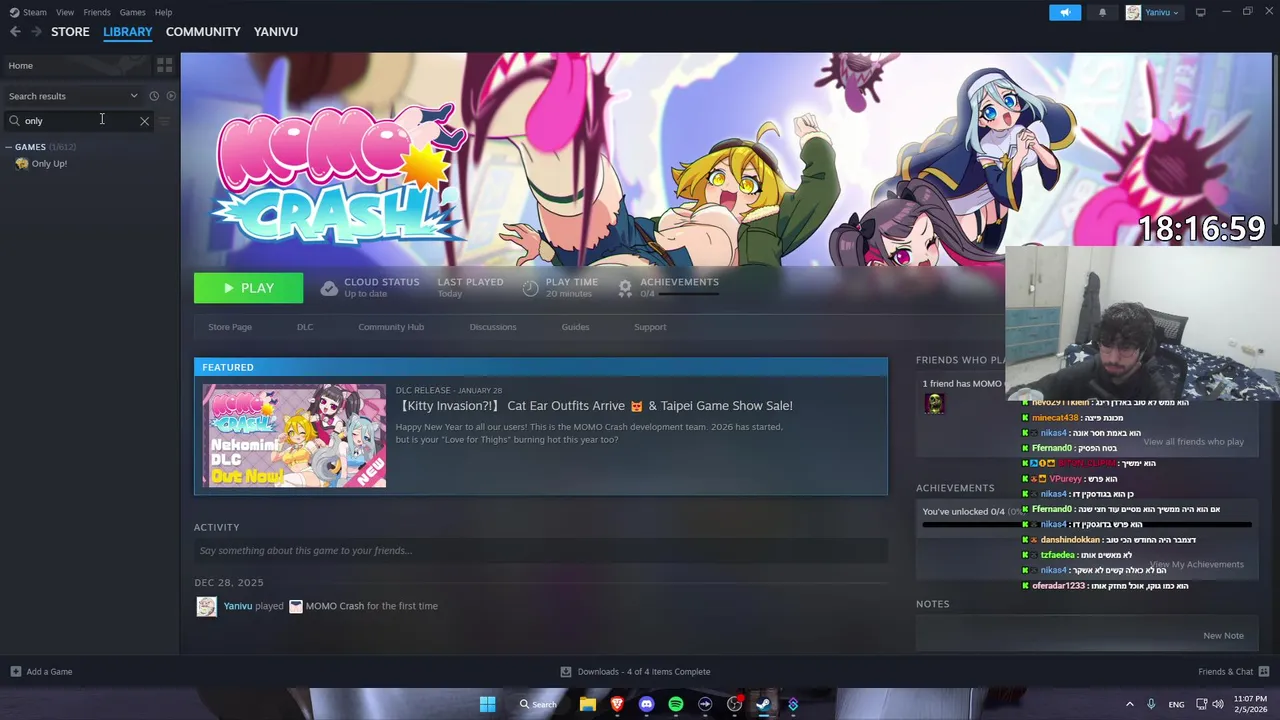Open the View menu

[x=65, y=12]
